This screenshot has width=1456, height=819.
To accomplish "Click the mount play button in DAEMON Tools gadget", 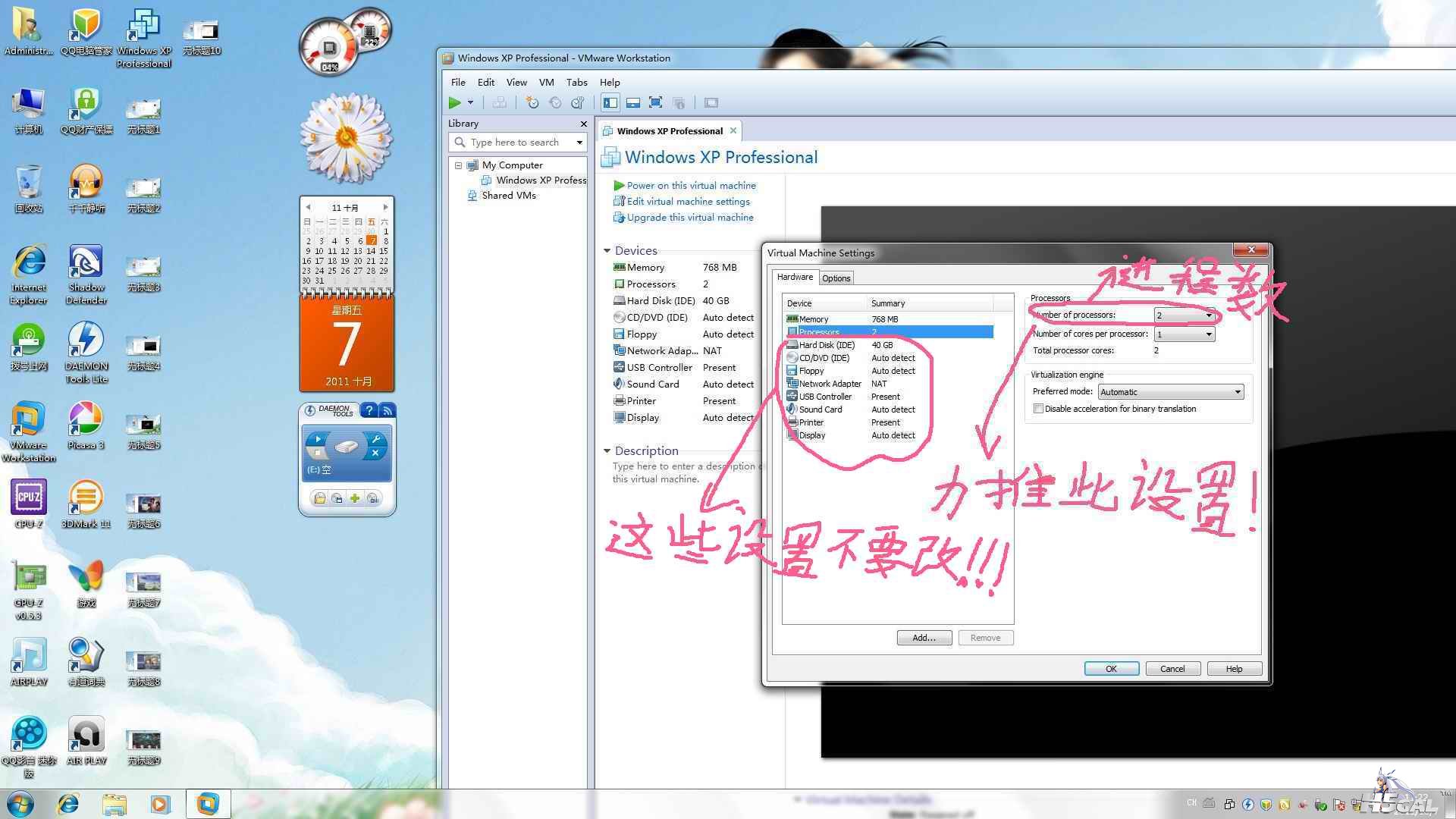I will click(318, 439).
